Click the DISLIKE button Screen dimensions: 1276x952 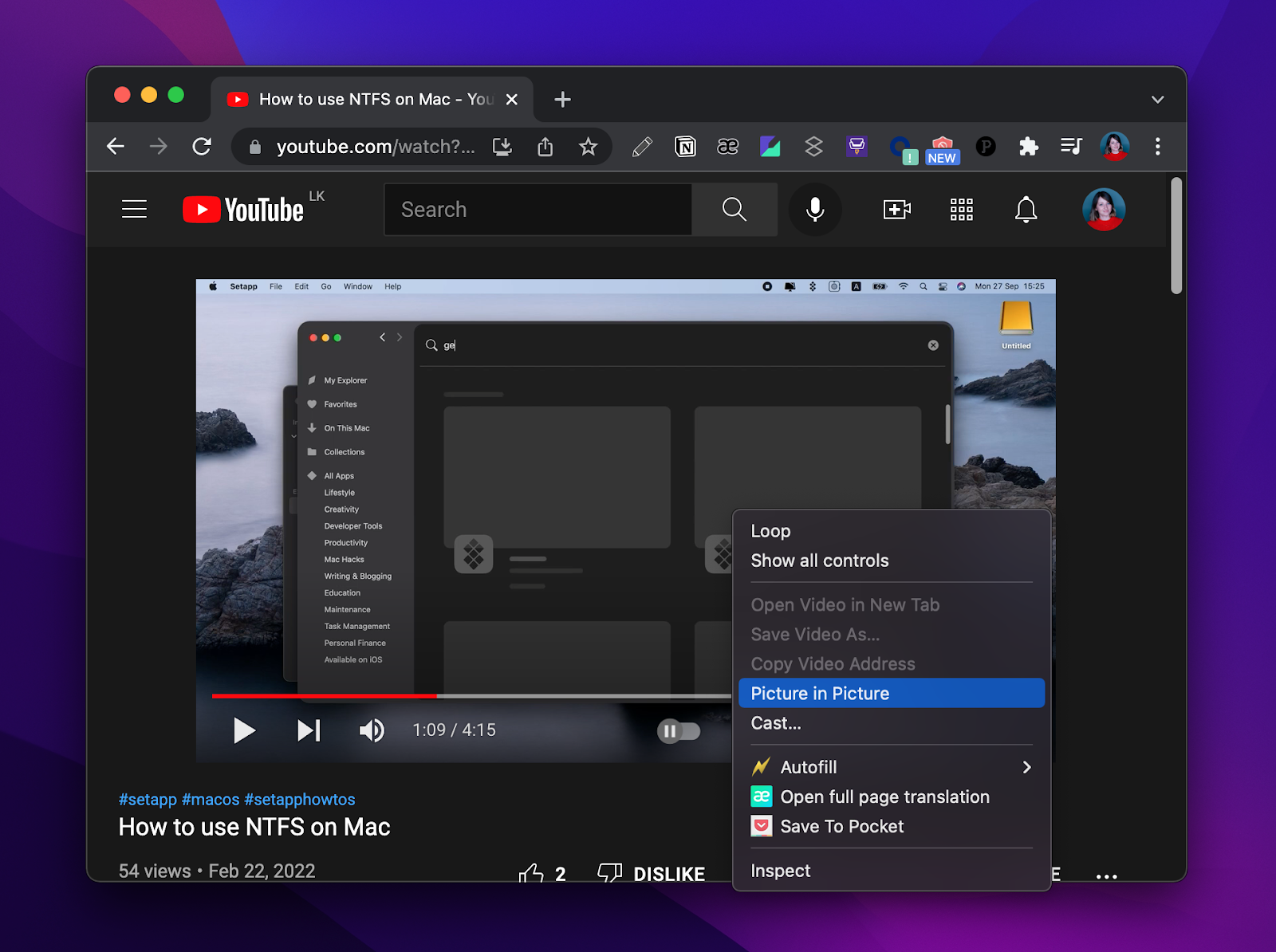pyautogui.click(x=652, y=874)
